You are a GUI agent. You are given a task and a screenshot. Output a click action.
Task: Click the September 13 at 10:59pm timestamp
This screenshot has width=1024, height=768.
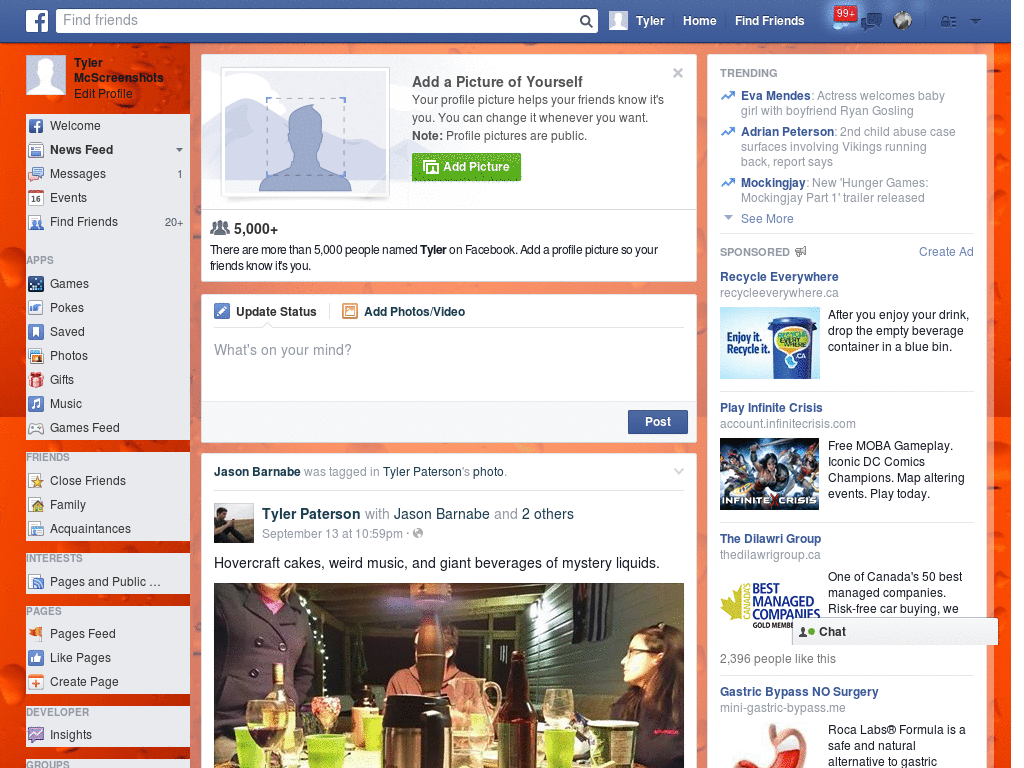[x=332, y=534]
